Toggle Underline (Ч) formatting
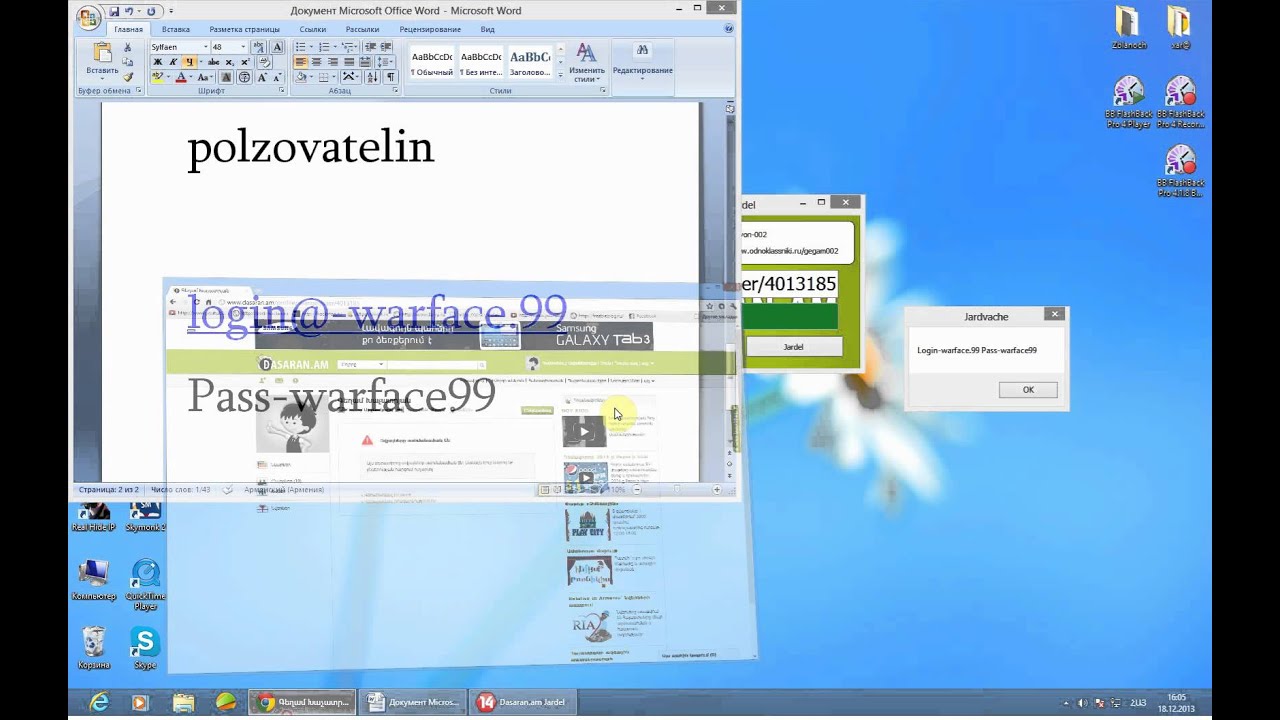 189,62
